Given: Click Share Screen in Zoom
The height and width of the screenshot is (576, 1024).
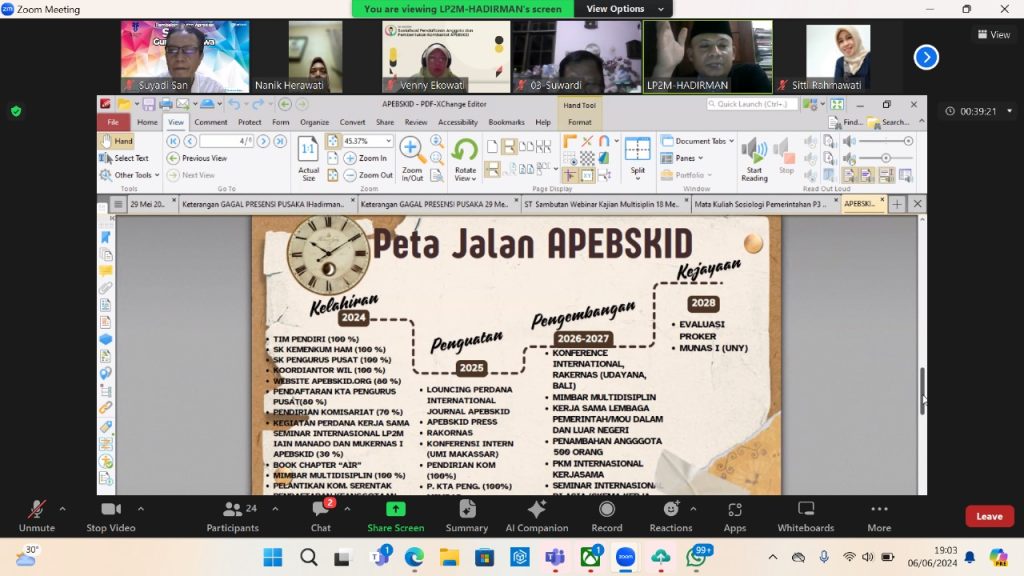Looking at the screenshot, I should [396, 516].
